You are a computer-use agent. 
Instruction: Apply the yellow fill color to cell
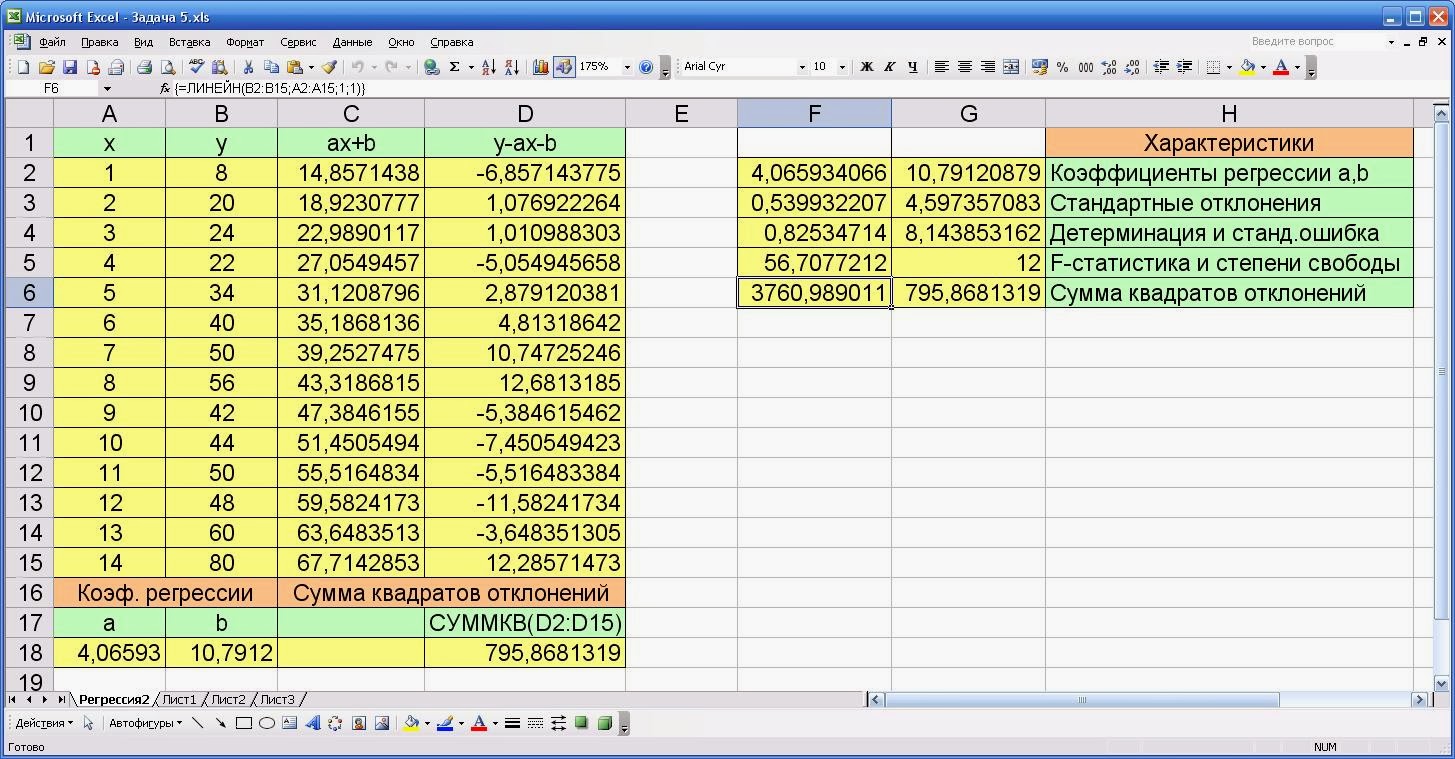point(1247,67)
